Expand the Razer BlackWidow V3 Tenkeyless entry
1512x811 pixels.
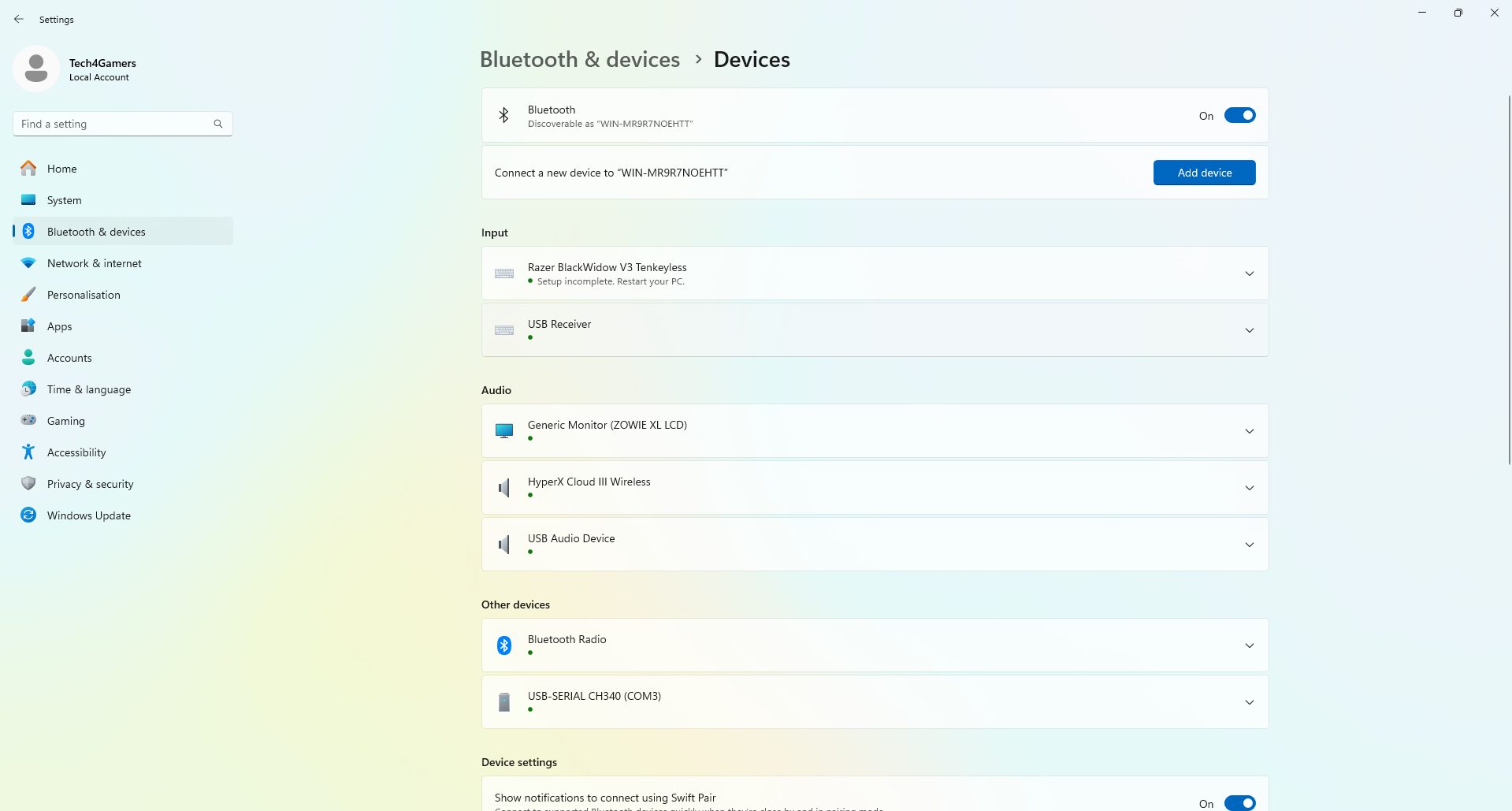coord(1249,273)
